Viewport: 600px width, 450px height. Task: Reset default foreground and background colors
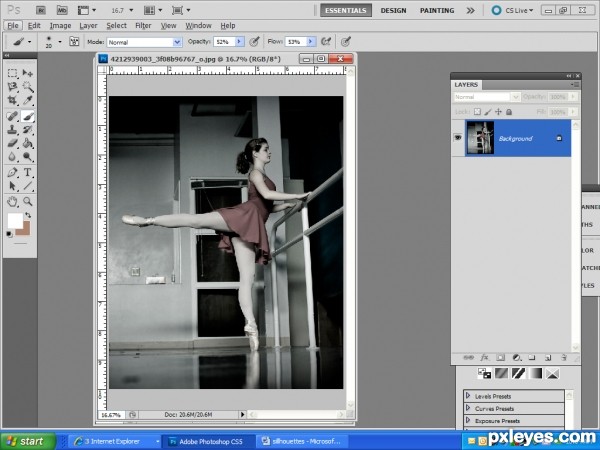click(9, 234)
